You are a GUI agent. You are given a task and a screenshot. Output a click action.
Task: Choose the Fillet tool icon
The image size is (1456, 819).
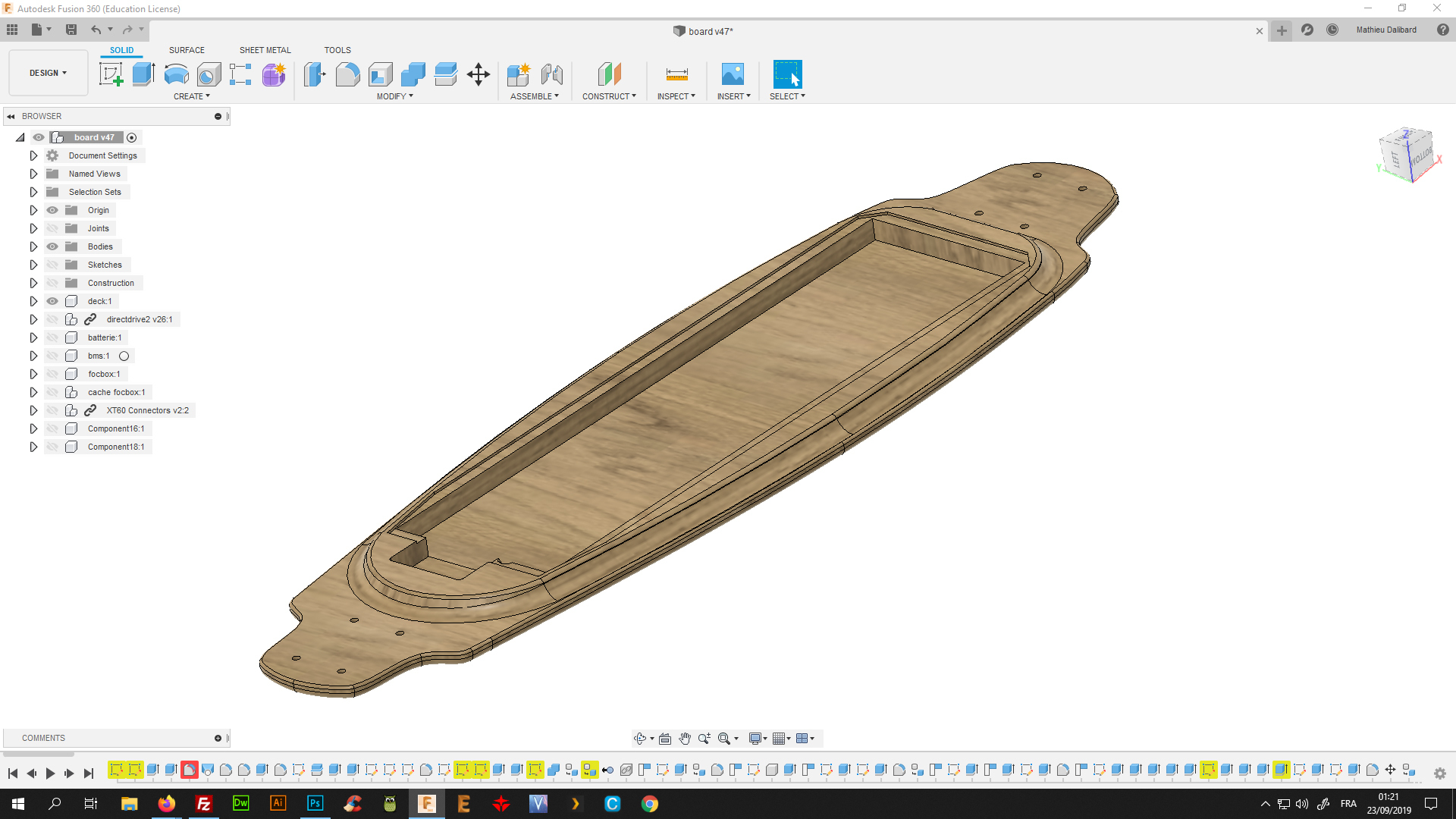pos(347,74)
